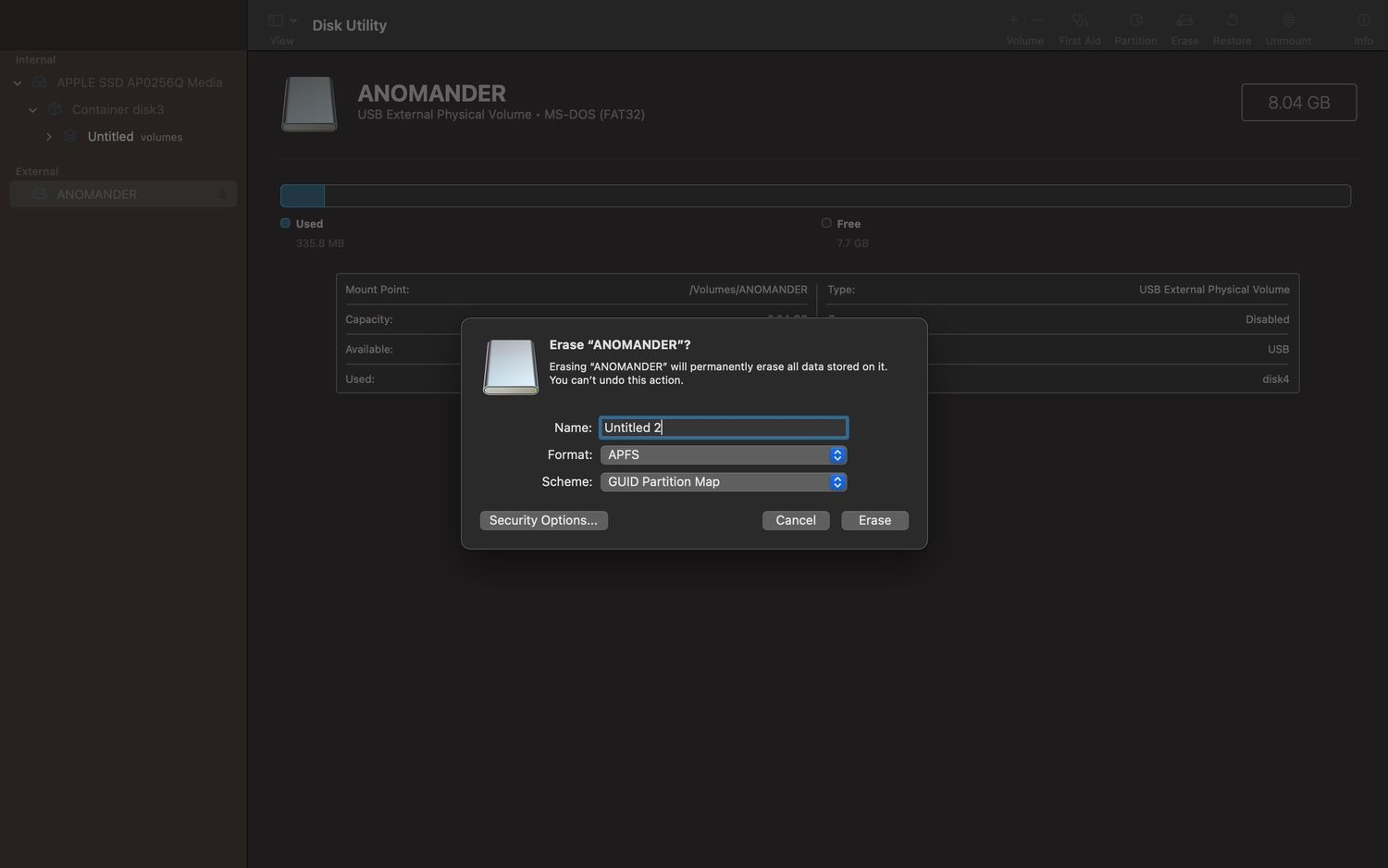The height and width of the screenshot is (868, 1388).
Task: Run First Aid from the toolbar
Action: [x=1080, y=19]
